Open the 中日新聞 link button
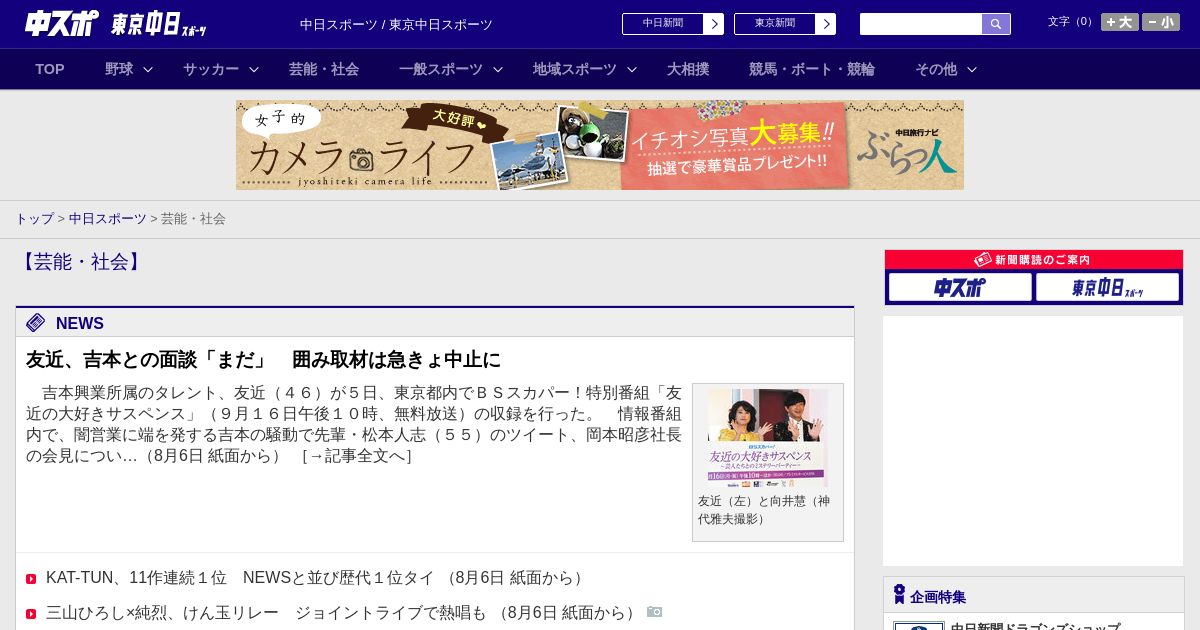 pos(663,24)
